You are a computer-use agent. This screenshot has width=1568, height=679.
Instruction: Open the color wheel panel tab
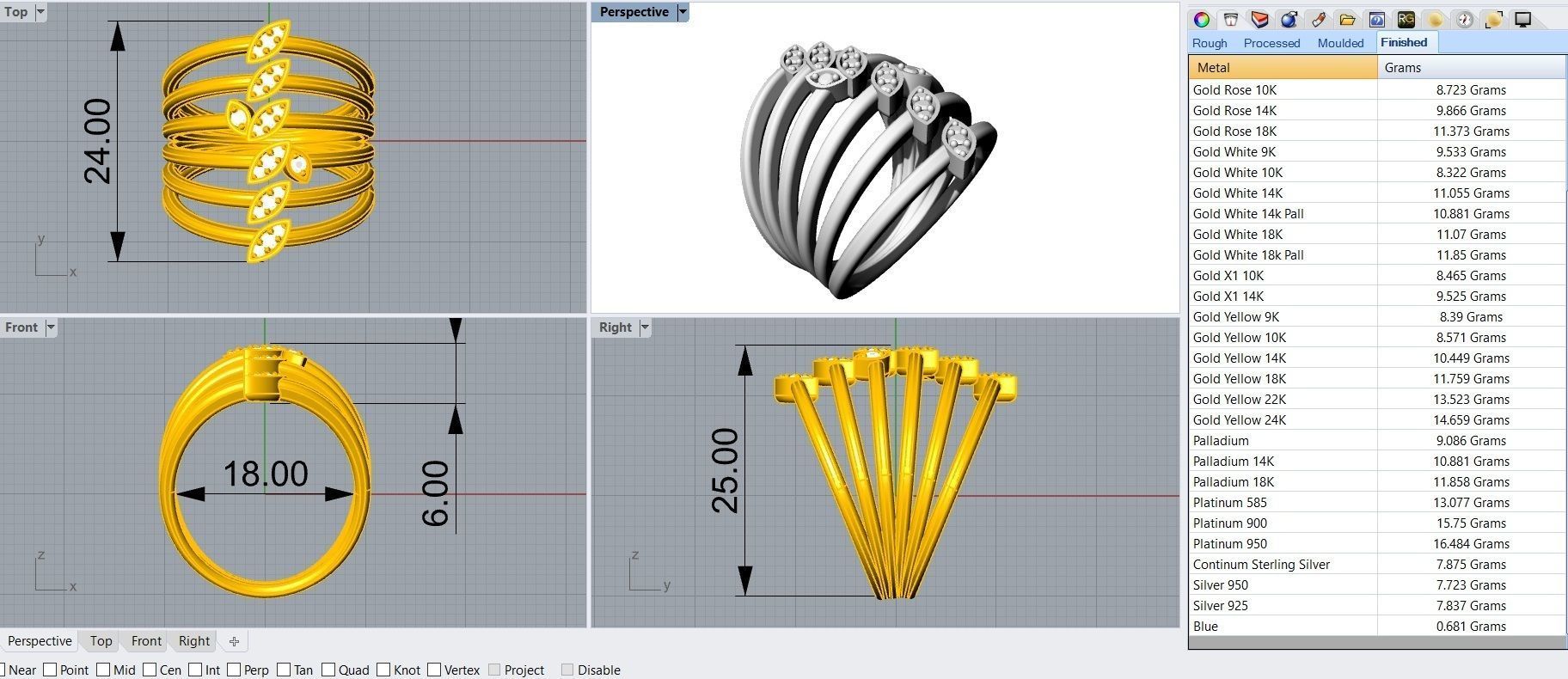(x=1202, y=19)
